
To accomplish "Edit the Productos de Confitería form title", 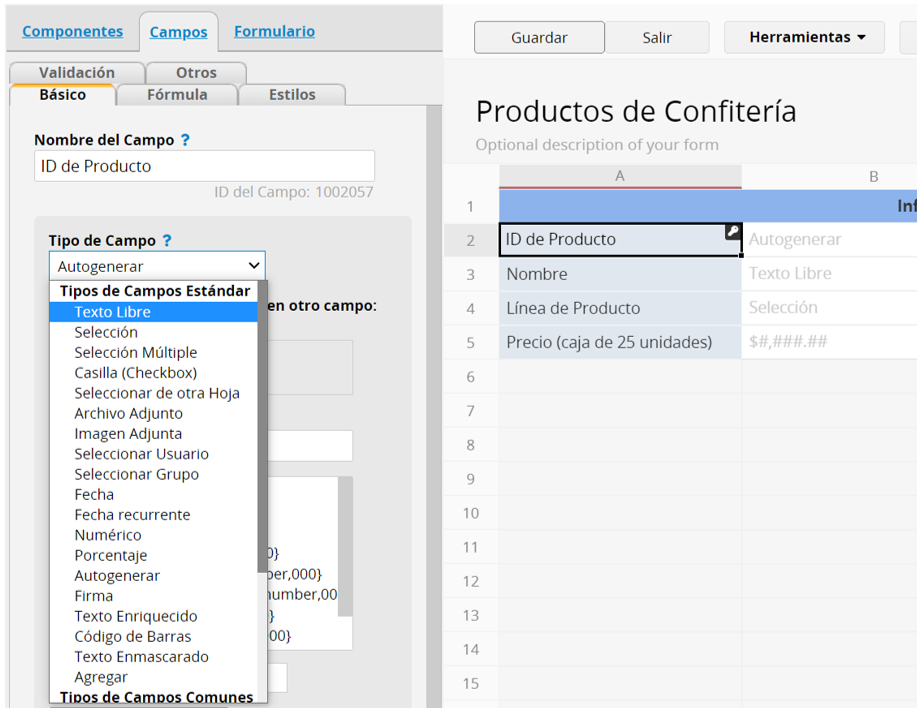I will click(636, 111).
